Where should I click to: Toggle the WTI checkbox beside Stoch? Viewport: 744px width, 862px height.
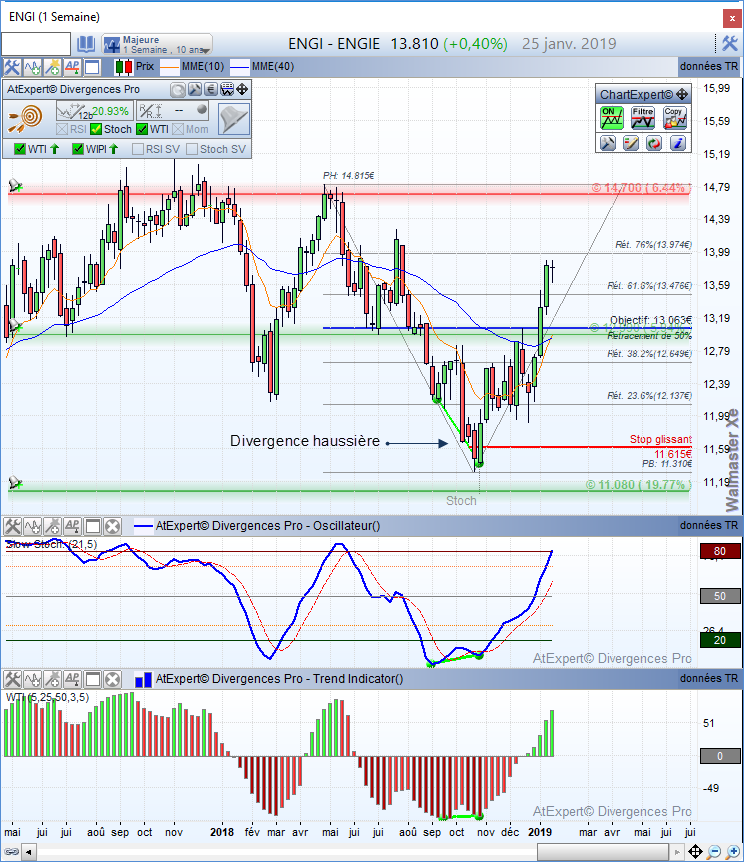point(142,129)
